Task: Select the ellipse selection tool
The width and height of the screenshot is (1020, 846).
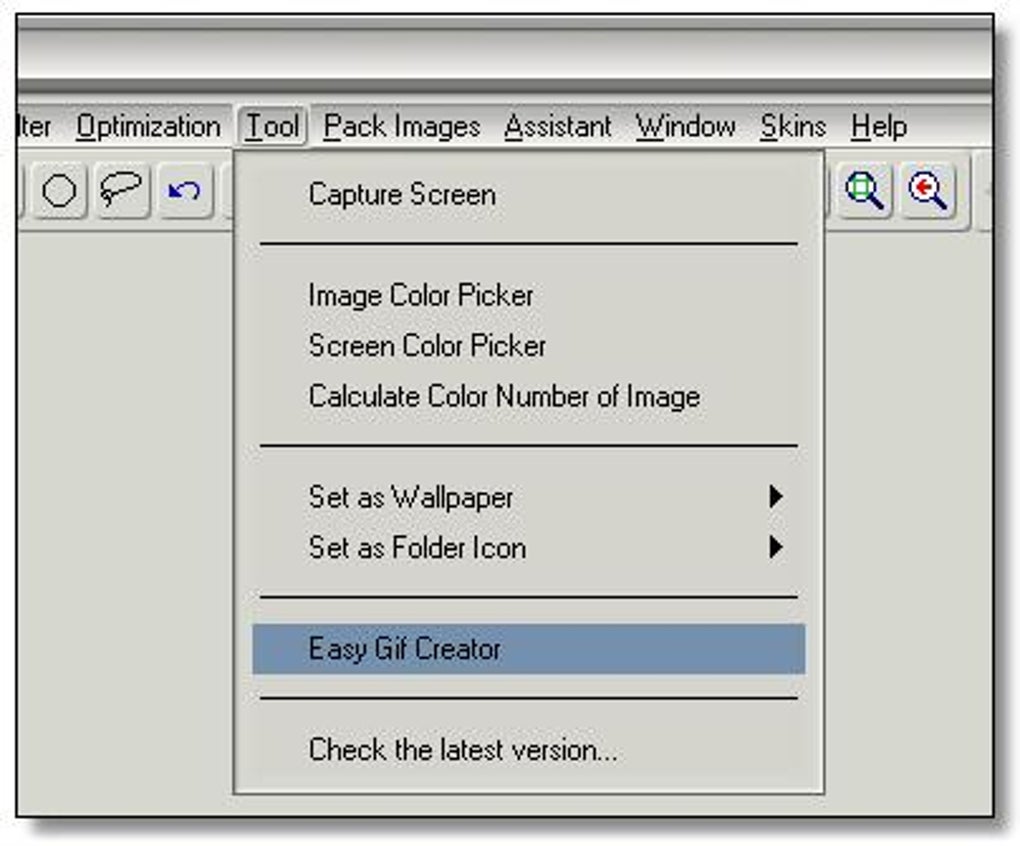Action: click(60, 190)
